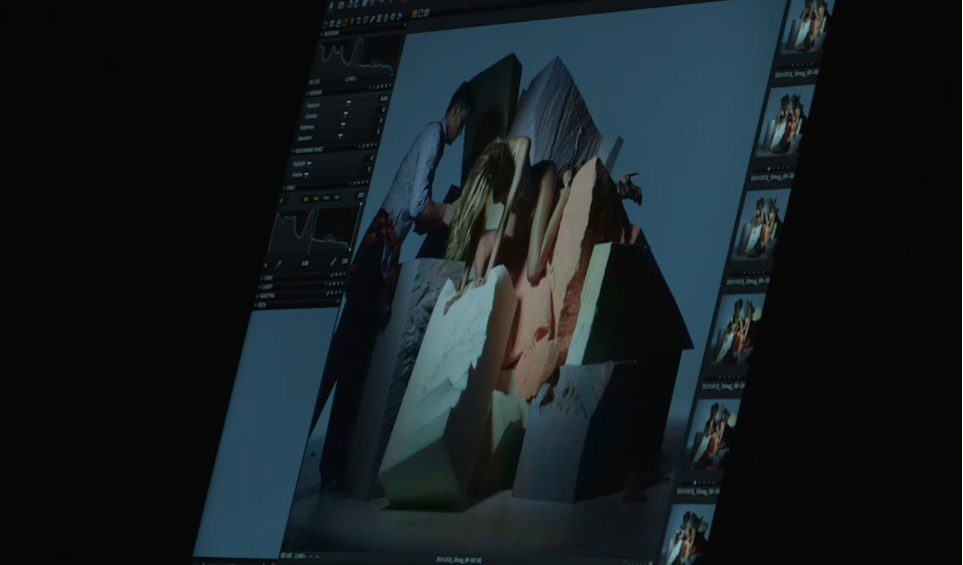The height and width of the screenshot is (565, 963).
Task: Collapse the High Dynamic Range panel
Action: point(293,151)
